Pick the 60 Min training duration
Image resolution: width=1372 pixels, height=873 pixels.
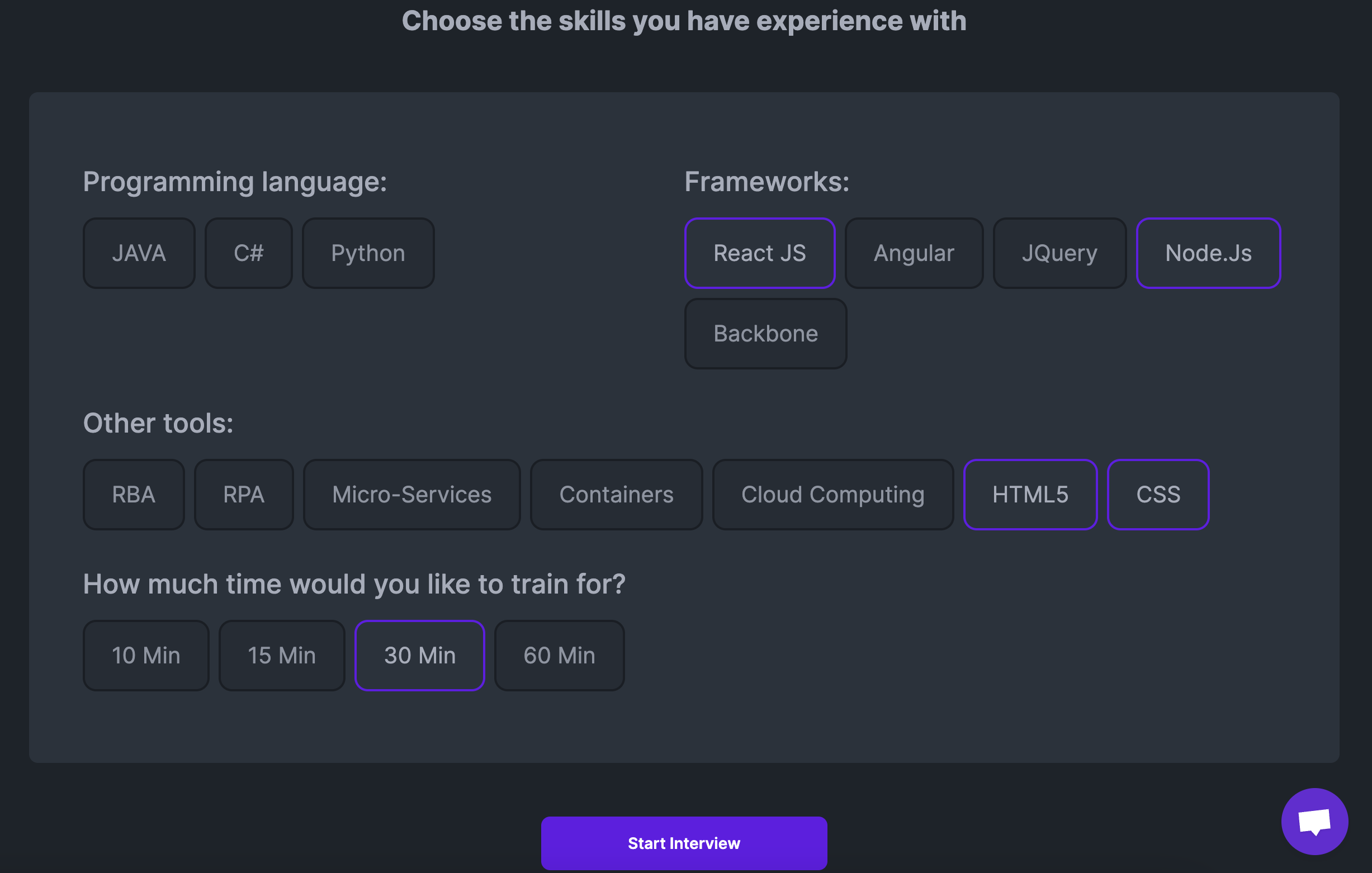[x=559, y=656]
